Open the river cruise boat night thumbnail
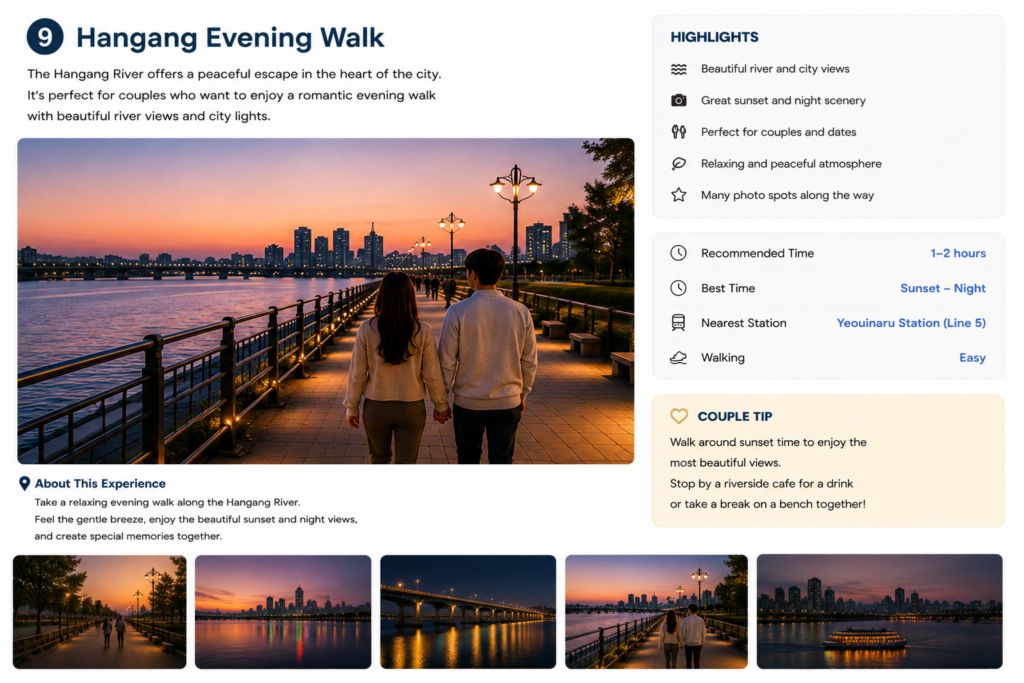This screenshot has width=1024, height=683. pyautogui.click(x=880, y=611)
